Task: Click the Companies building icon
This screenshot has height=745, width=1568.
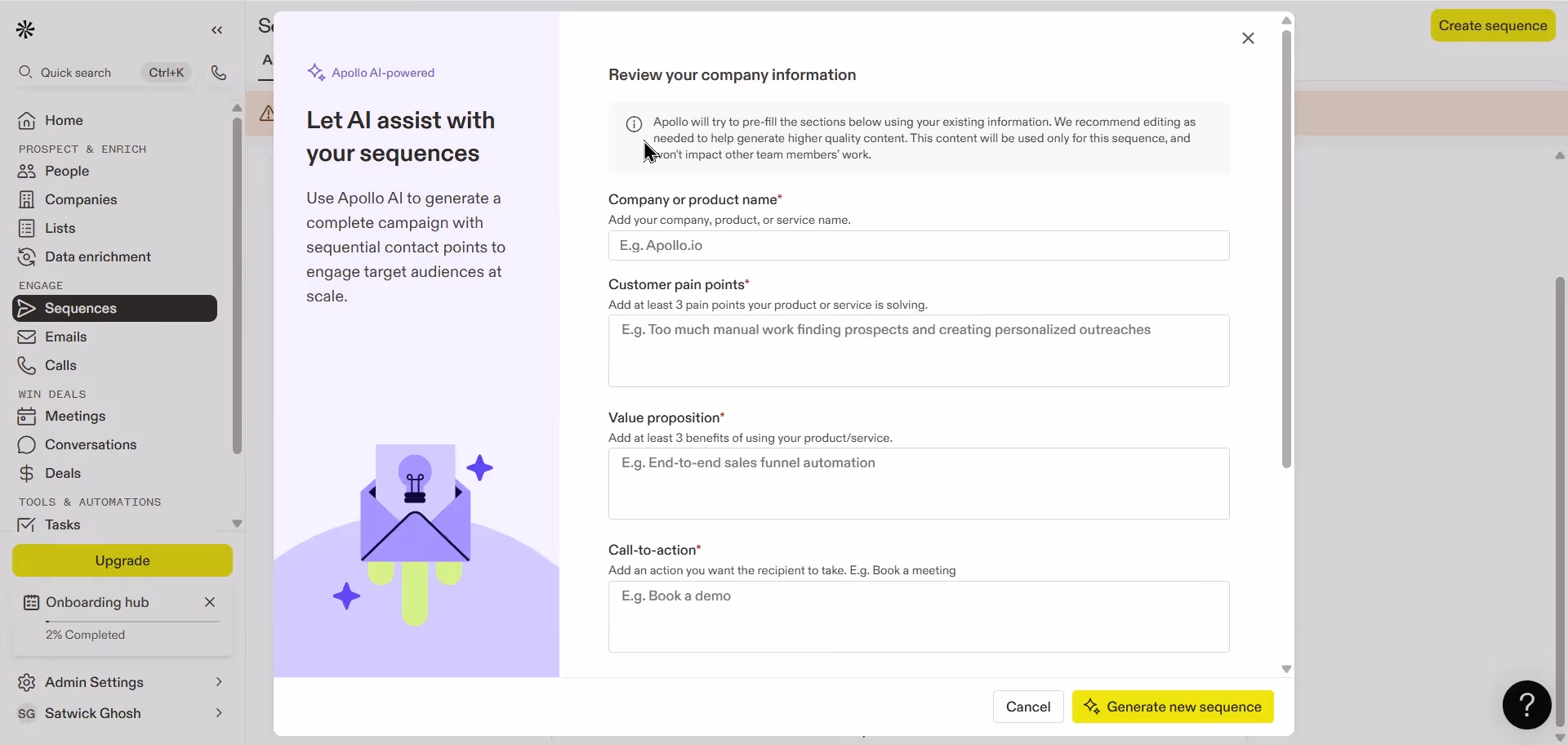Action: point(27,200)
